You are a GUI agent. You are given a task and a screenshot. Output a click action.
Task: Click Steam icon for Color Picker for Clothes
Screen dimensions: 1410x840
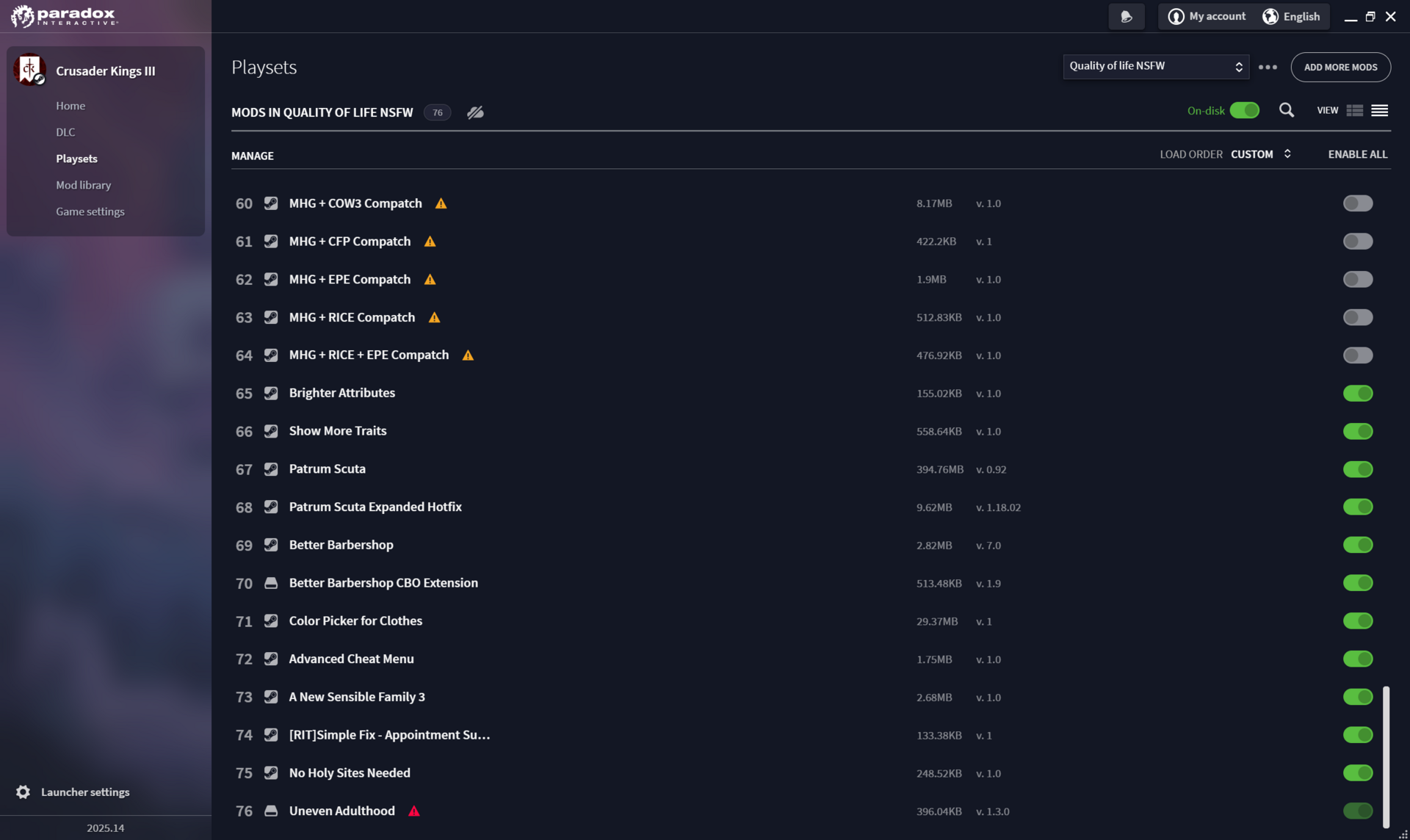coord(271,620)
